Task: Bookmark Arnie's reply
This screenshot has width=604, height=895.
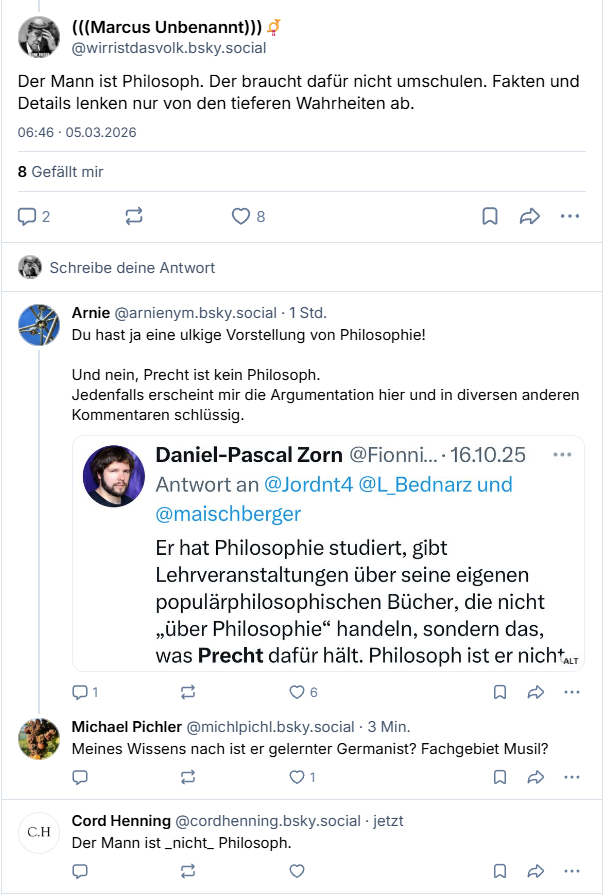Action: tap(500, 692)
